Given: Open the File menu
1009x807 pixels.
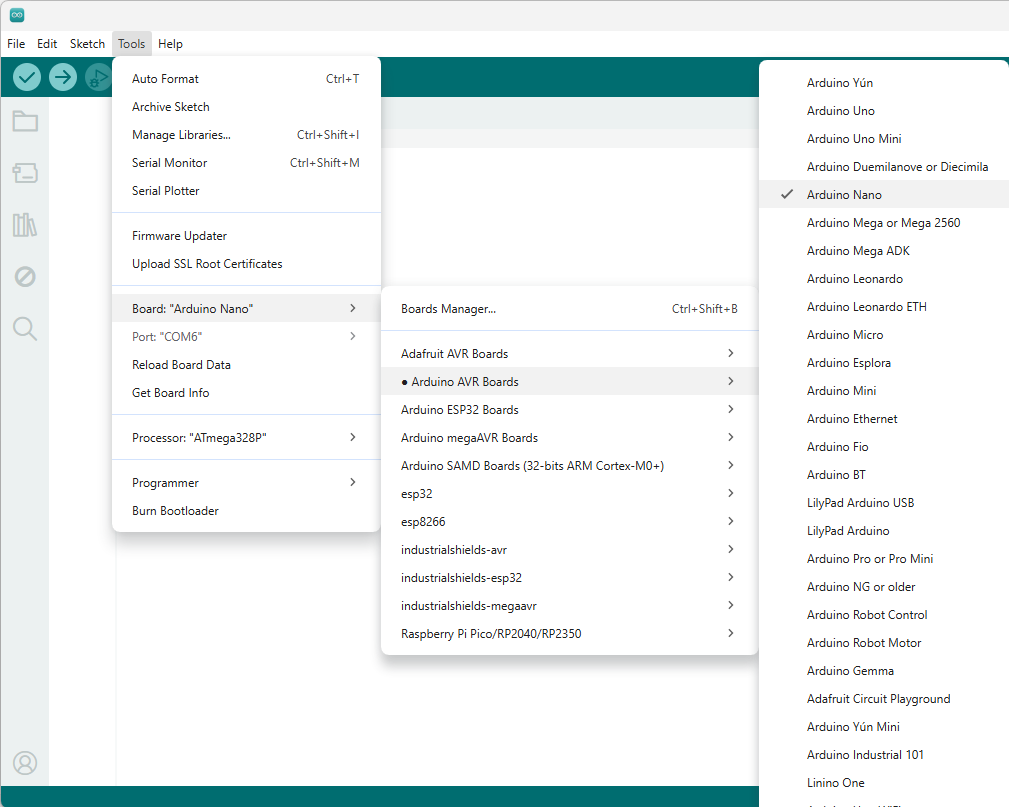Looking at the screenshot, I should coord(16,44).
